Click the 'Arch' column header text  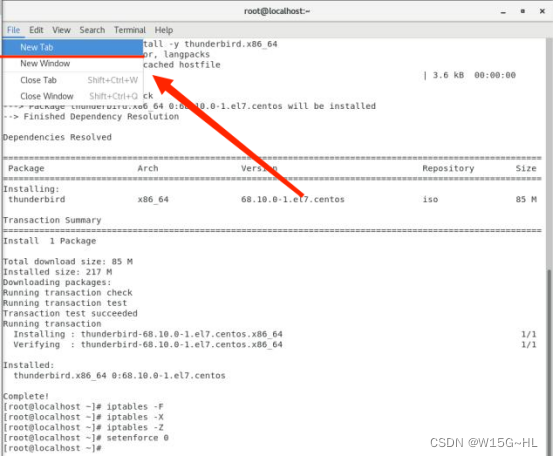pos(148,168)
